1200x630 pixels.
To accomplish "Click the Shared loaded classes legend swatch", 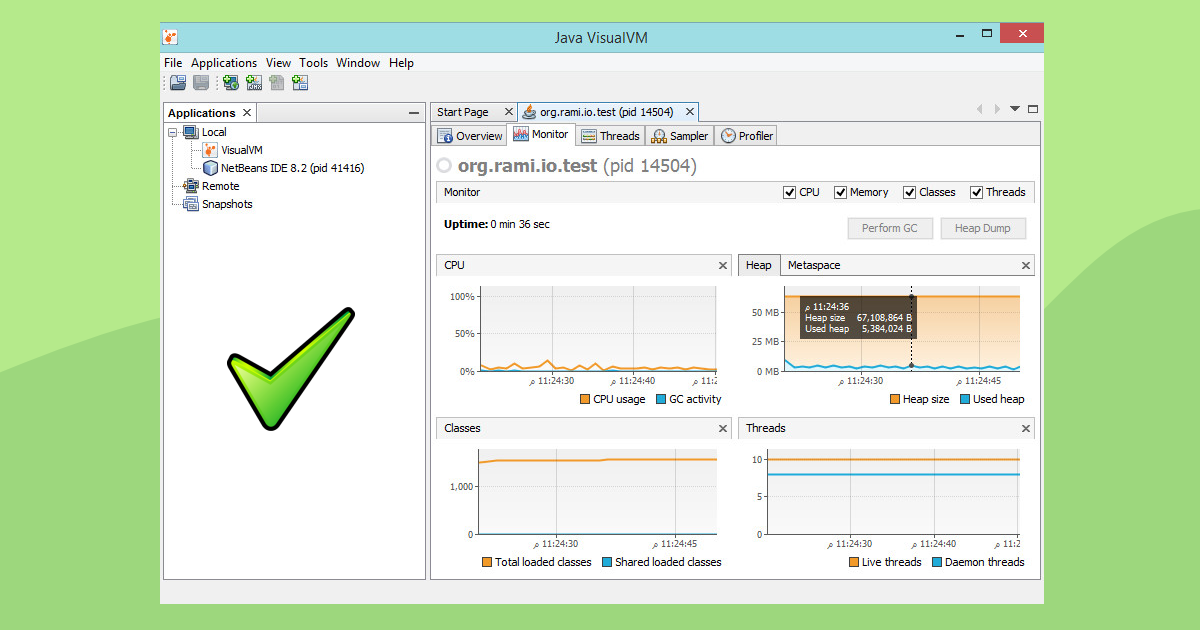I will [x=607, y=562].
